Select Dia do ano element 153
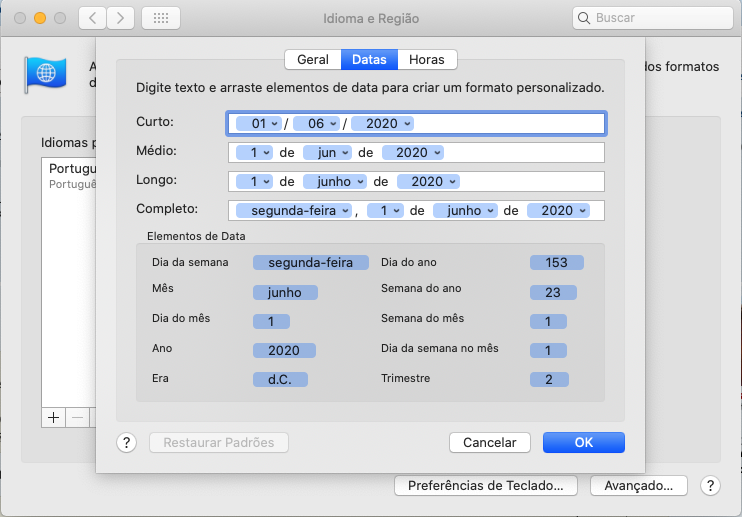742x517 pixels. click(x=556, y=263)
